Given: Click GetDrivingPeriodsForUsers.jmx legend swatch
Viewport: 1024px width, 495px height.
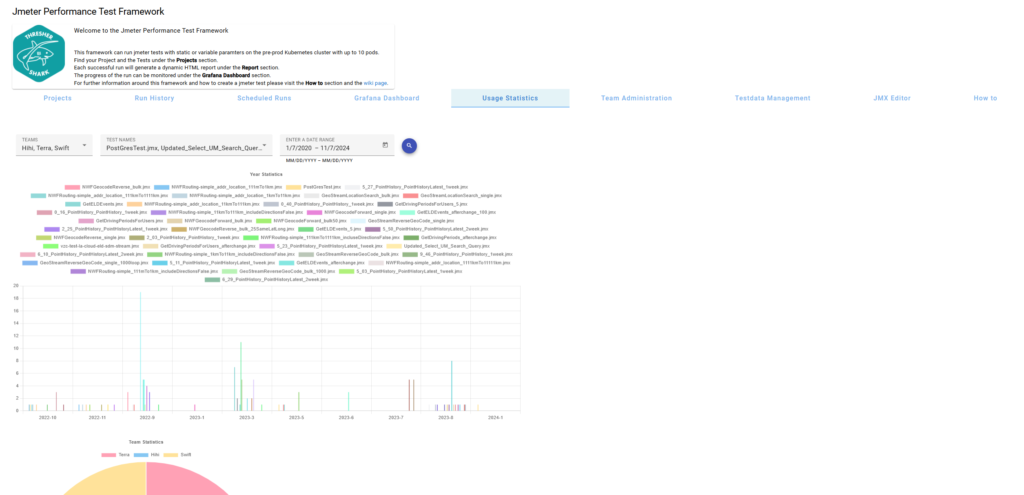Looking at the screenshot, I should (86, 221).
